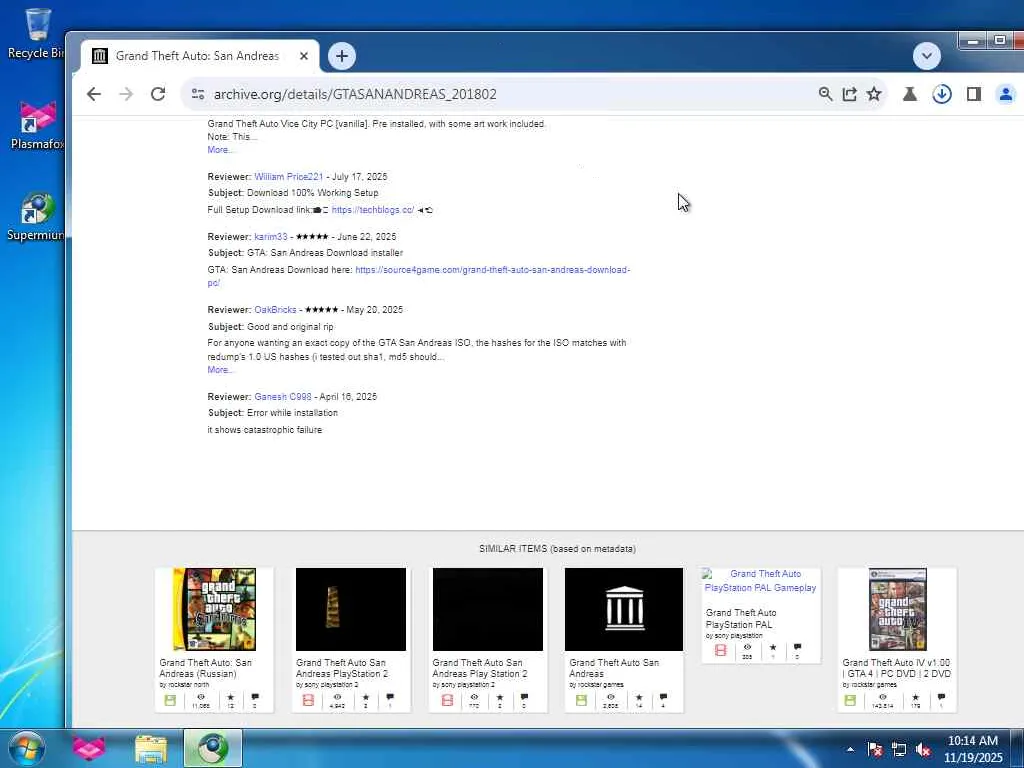Viewport: 1024px width, 768px height.
Task: Open the network tray icon
Action: 899,750
